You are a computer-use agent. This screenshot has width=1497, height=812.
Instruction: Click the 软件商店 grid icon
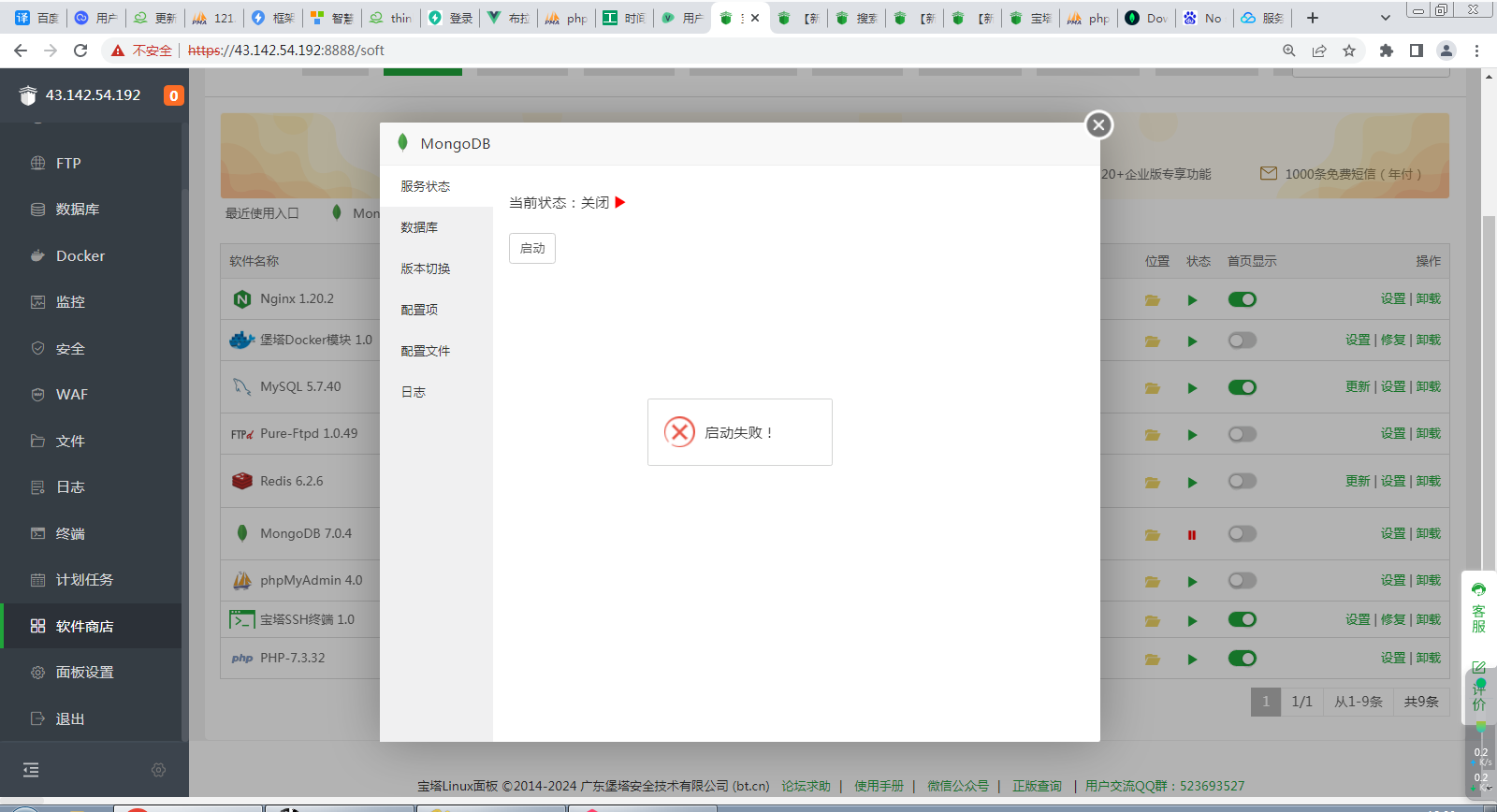[37, 626]
